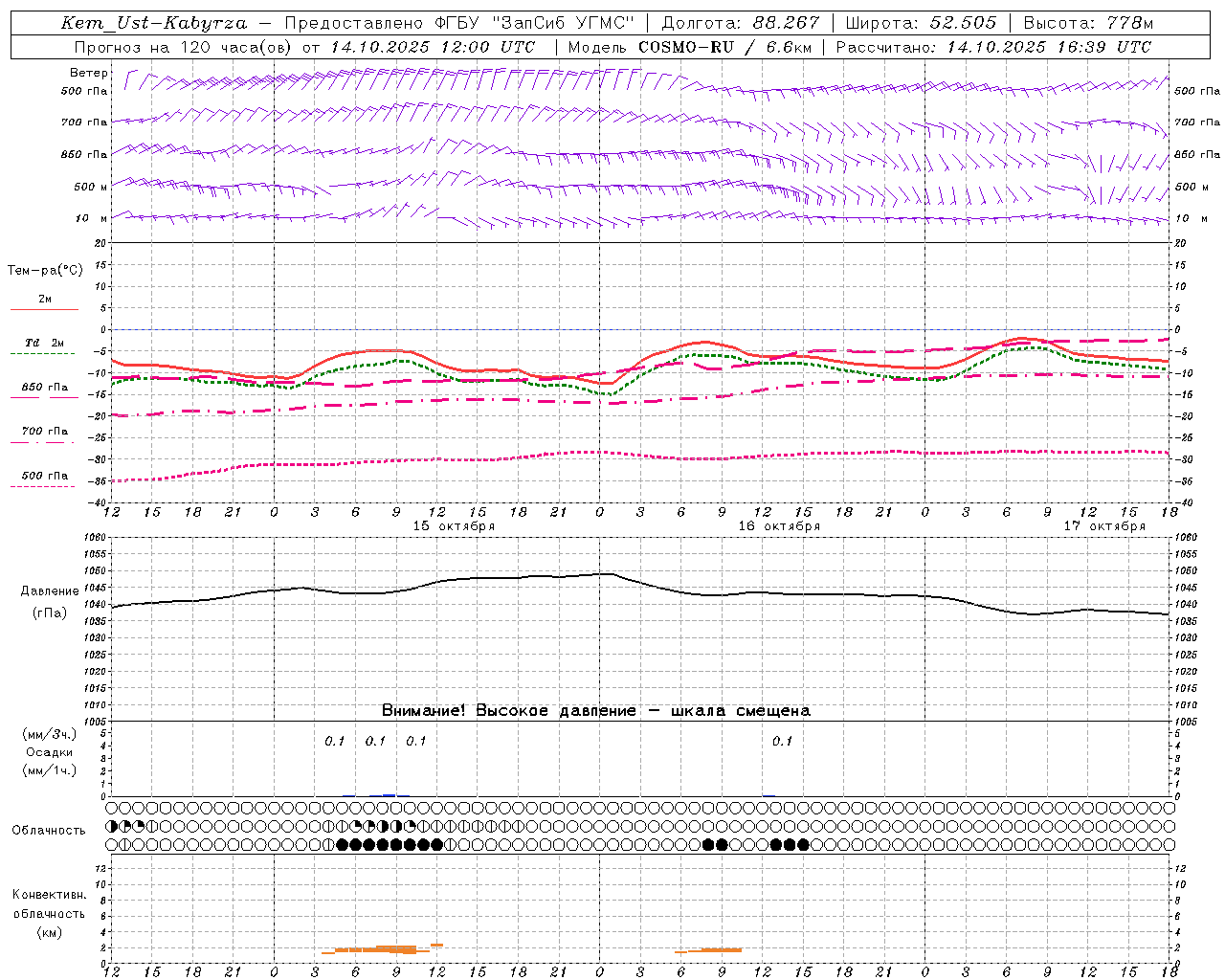Click the 15 октября date label

pyautogui.click(x=454, y=526)
